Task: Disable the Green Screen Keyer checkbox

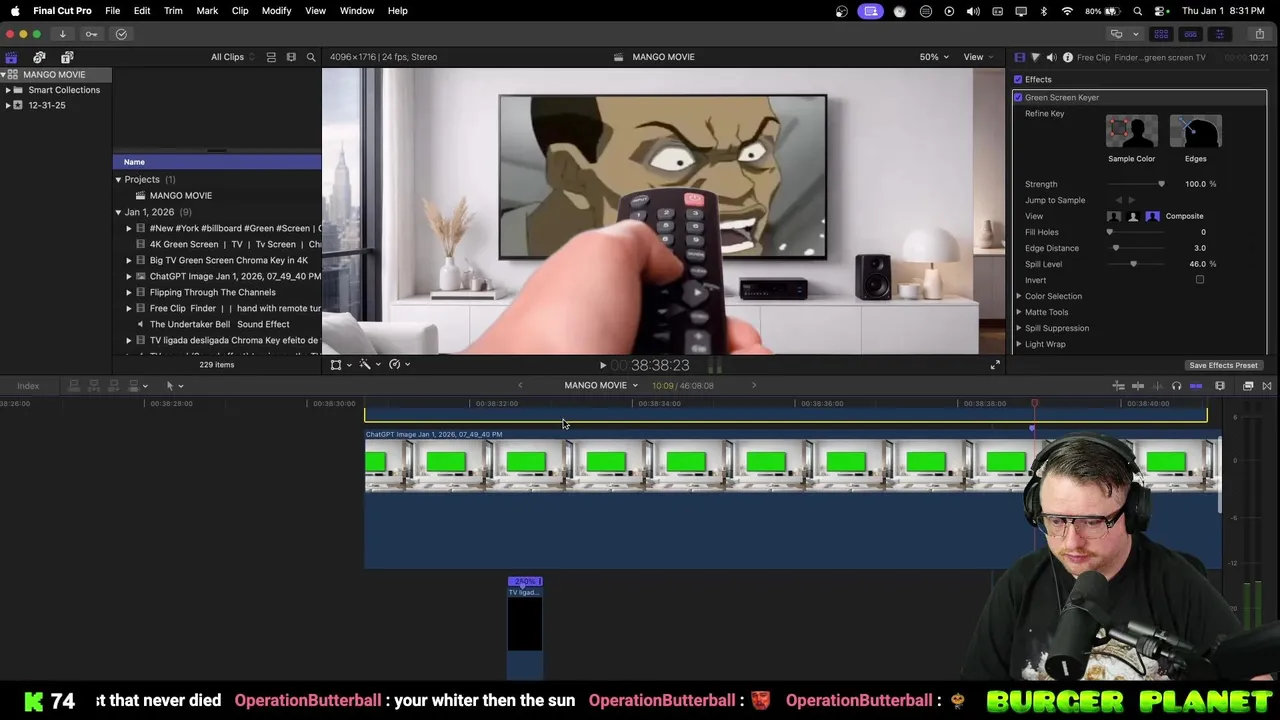Action: click(1018, 98)
